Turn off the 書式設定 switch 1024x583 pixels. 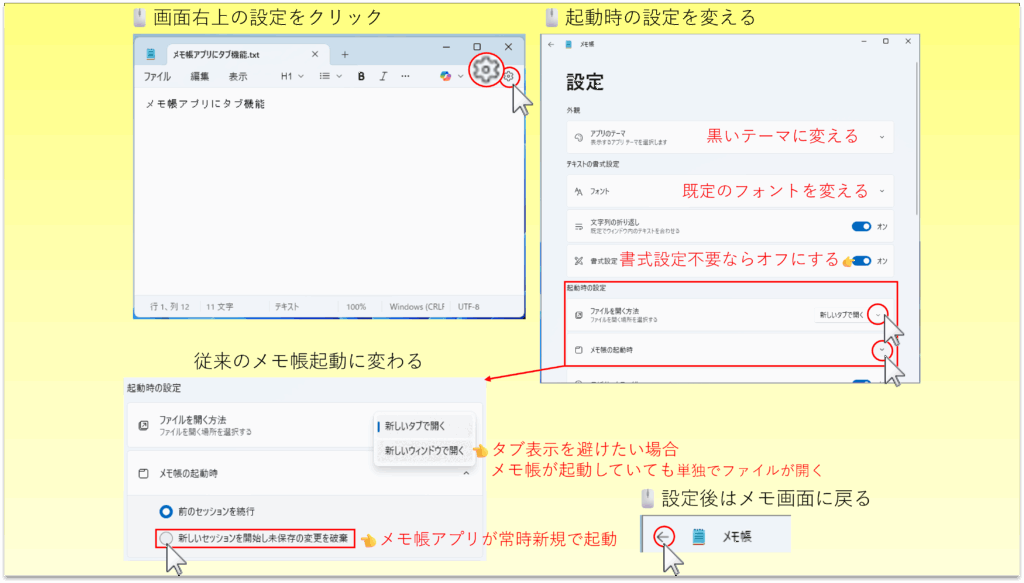860,260
